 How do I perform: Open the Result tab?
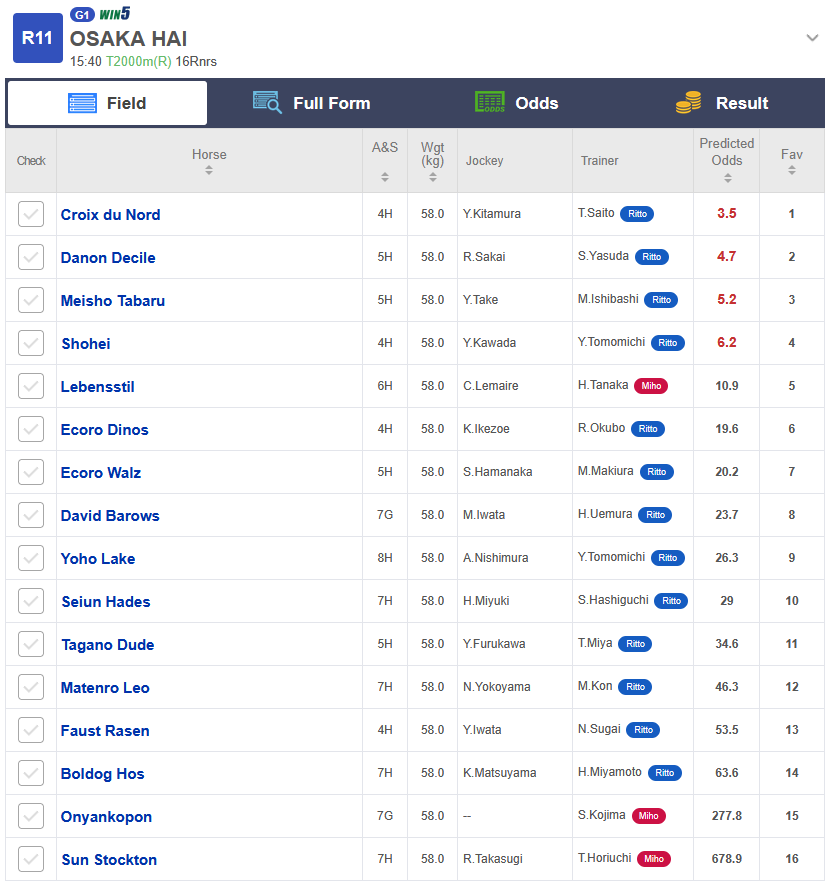(x=722, y=103)
